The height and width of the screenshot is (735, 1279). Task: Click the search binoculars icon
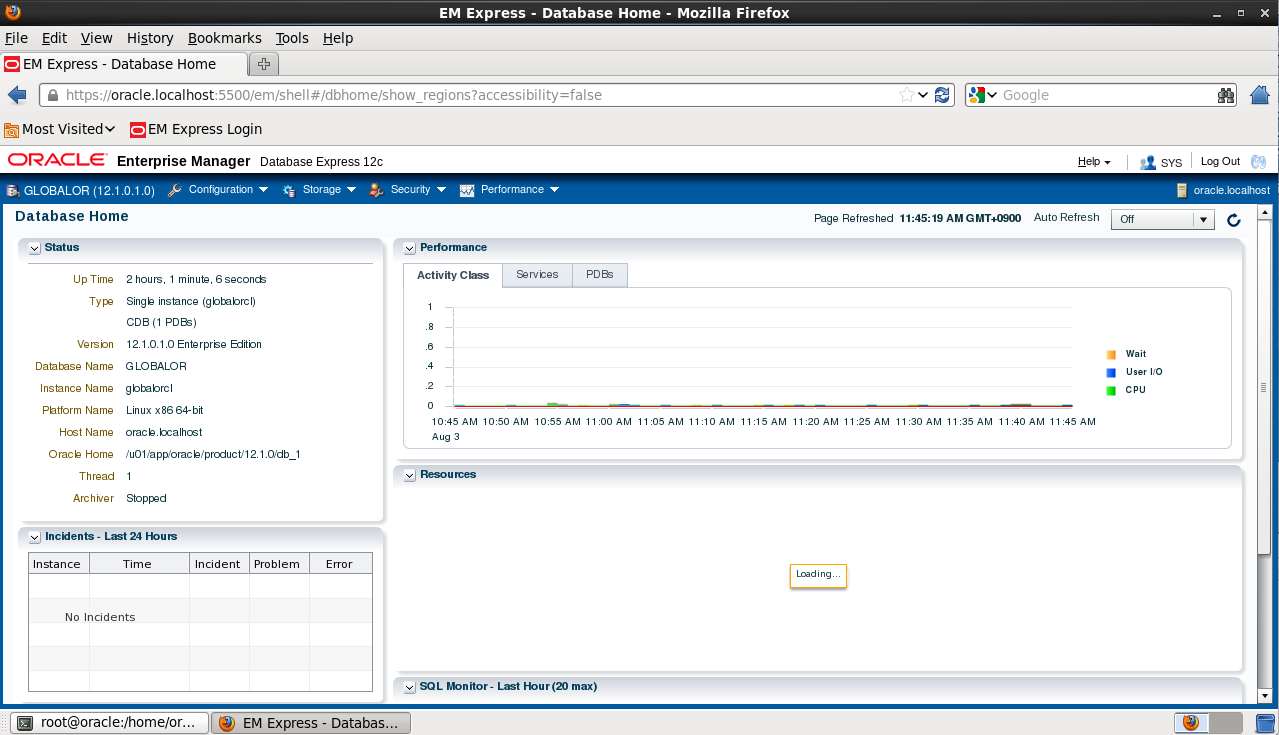click(1226, 95)
